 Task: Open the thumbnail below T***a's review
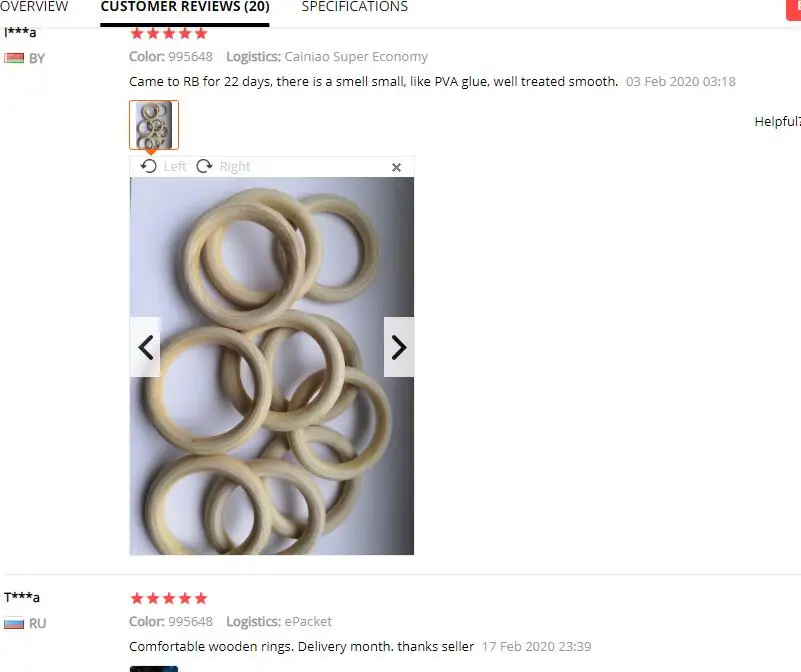154,669
